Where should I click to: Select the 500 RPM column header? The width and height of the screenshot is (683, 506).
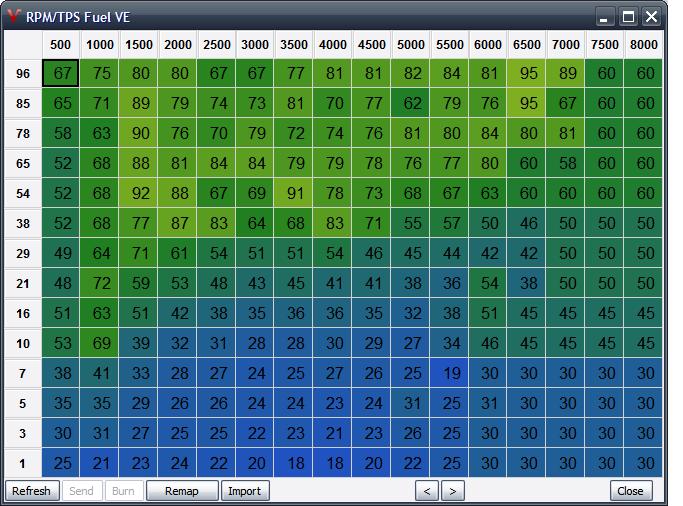click(61, 45)
